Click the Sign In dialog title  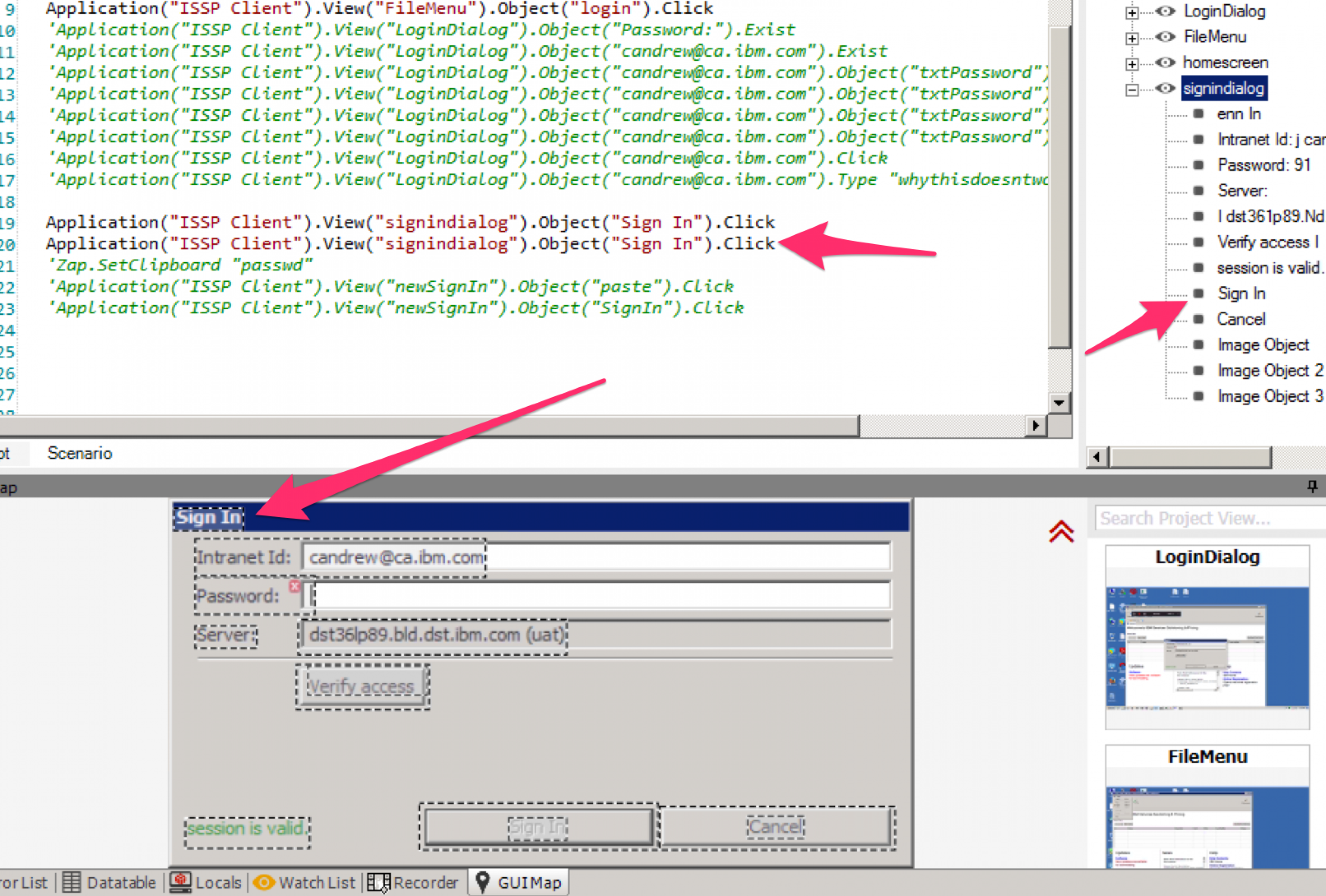click(209, 518)
